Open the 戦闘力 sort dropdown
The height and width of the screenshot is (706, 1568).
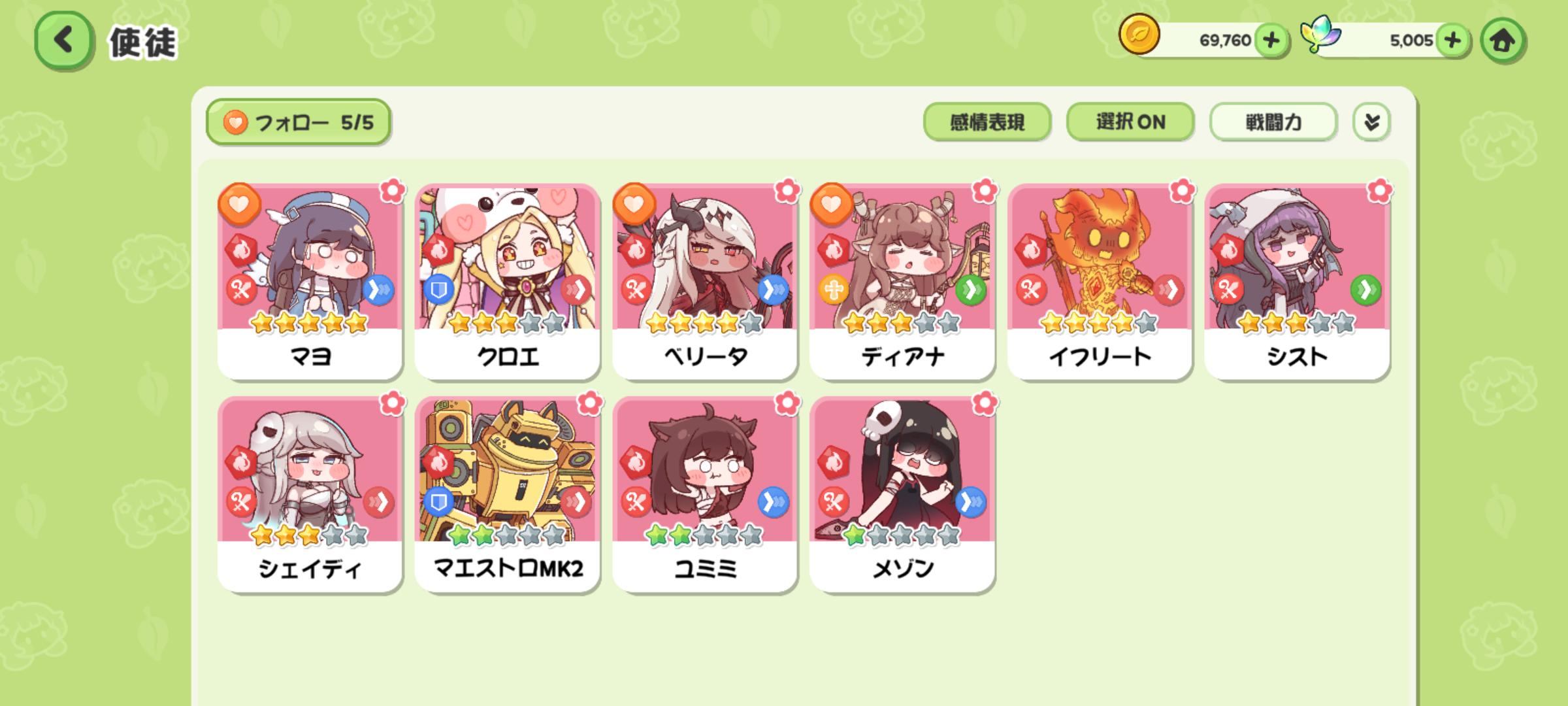click(x=1273, y=122)
